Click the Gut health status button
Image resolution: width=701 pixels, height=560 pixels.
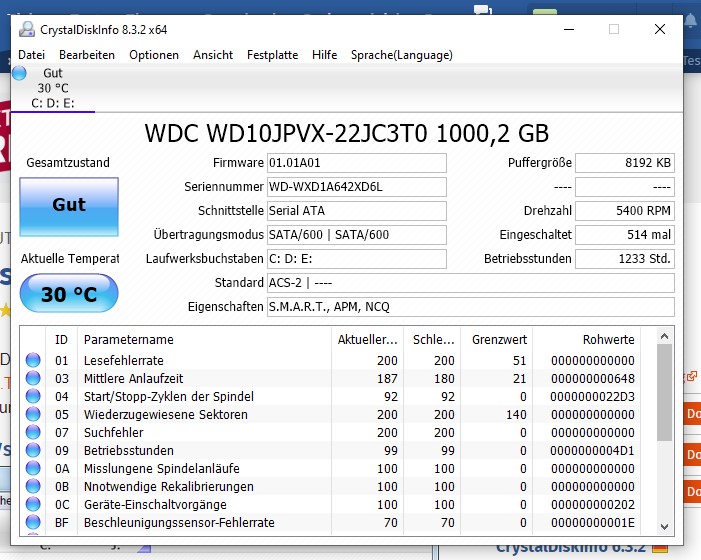click(x=69, y=206)
